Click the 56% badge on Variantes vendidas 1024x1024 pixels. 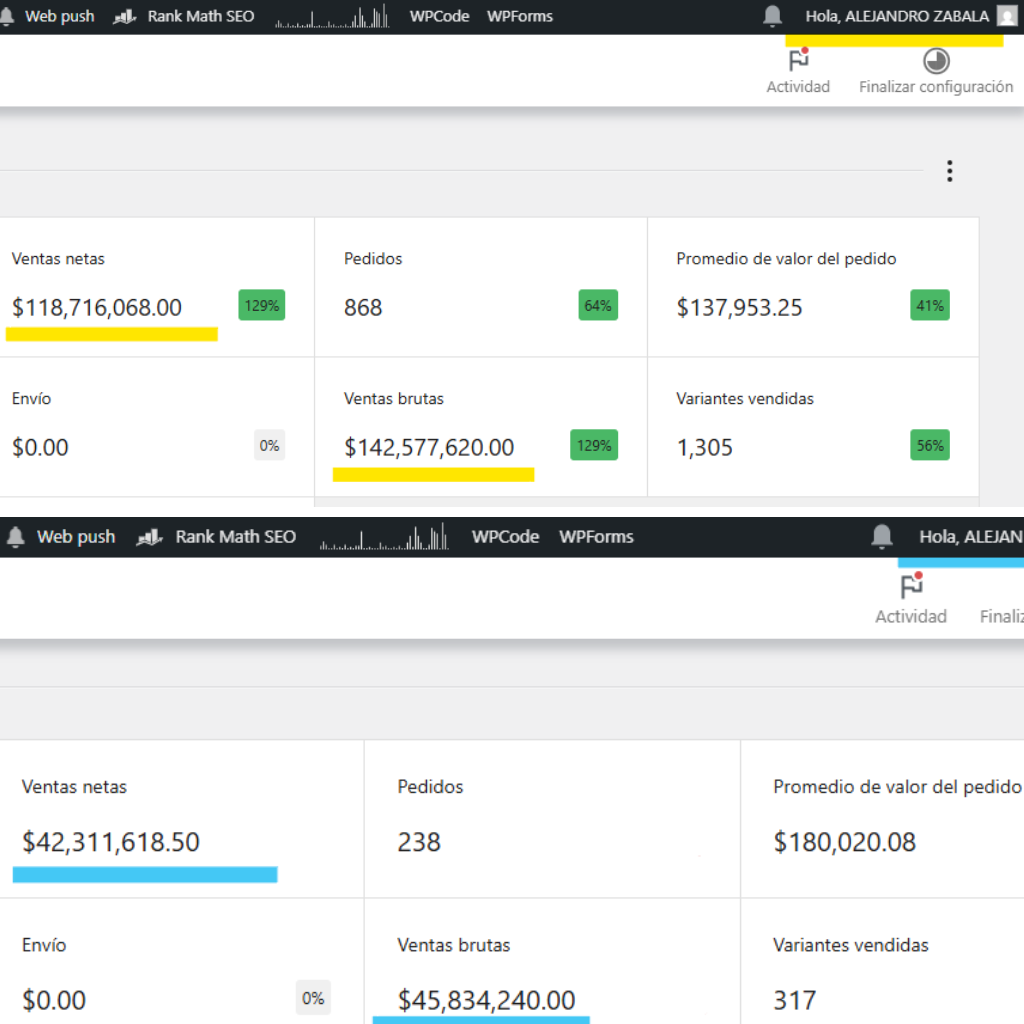[929, 446]
